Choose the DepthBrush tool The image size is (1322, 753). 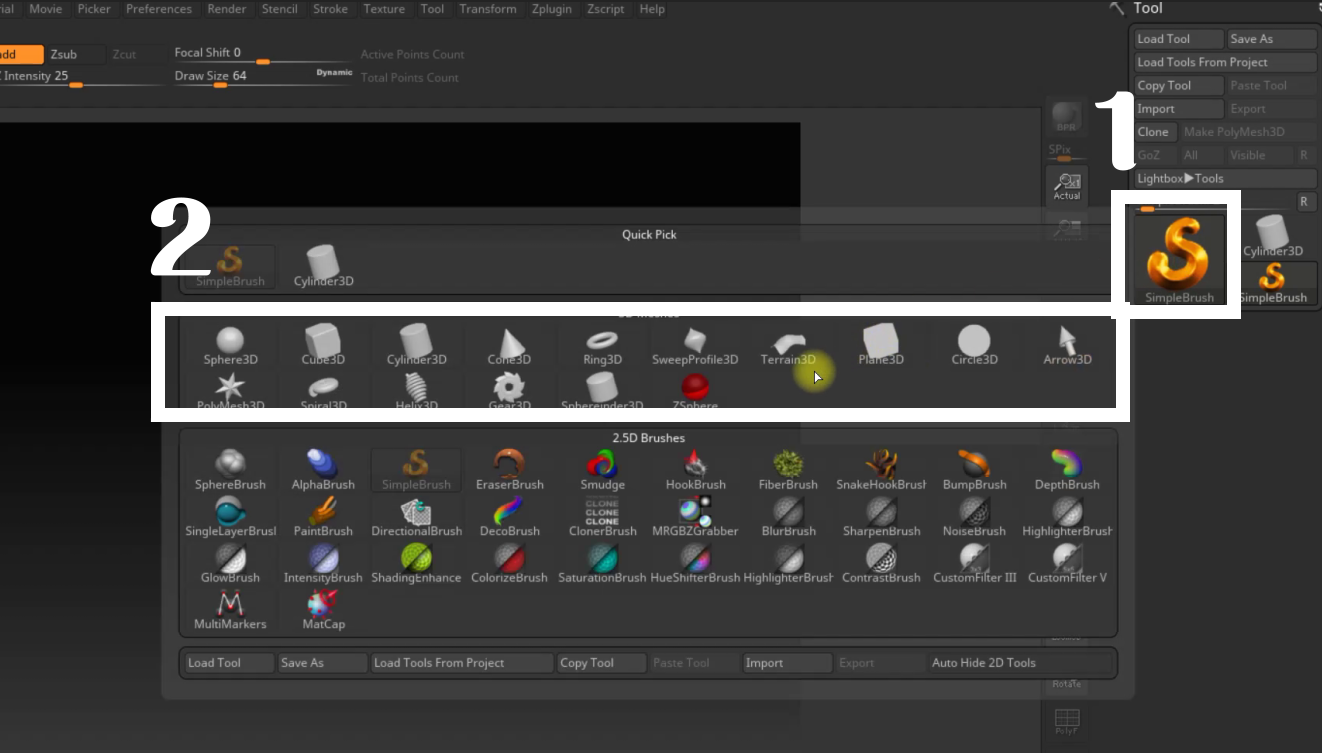[1067, 470]
